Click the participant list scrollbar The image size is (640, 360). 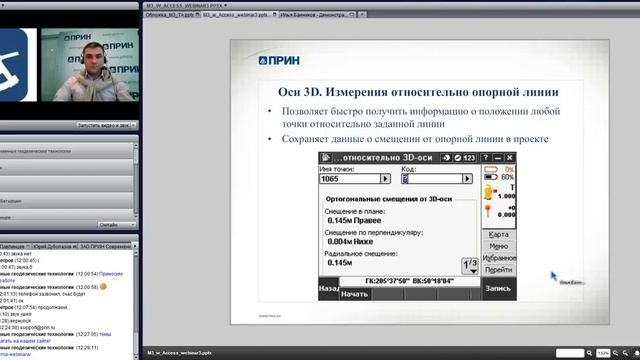click(x=136, y=180)
